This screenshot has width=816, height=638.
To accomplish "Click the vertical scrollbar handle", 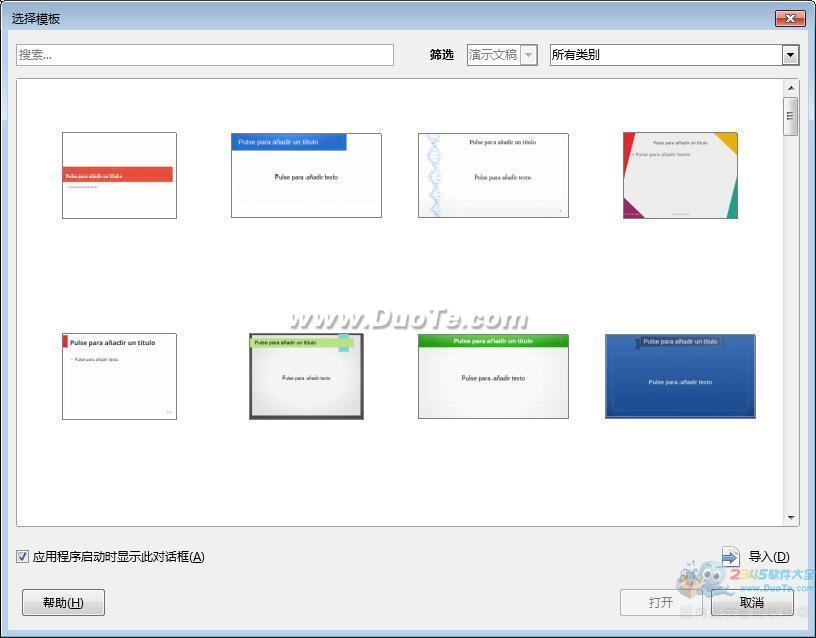I will coord(791,116).
